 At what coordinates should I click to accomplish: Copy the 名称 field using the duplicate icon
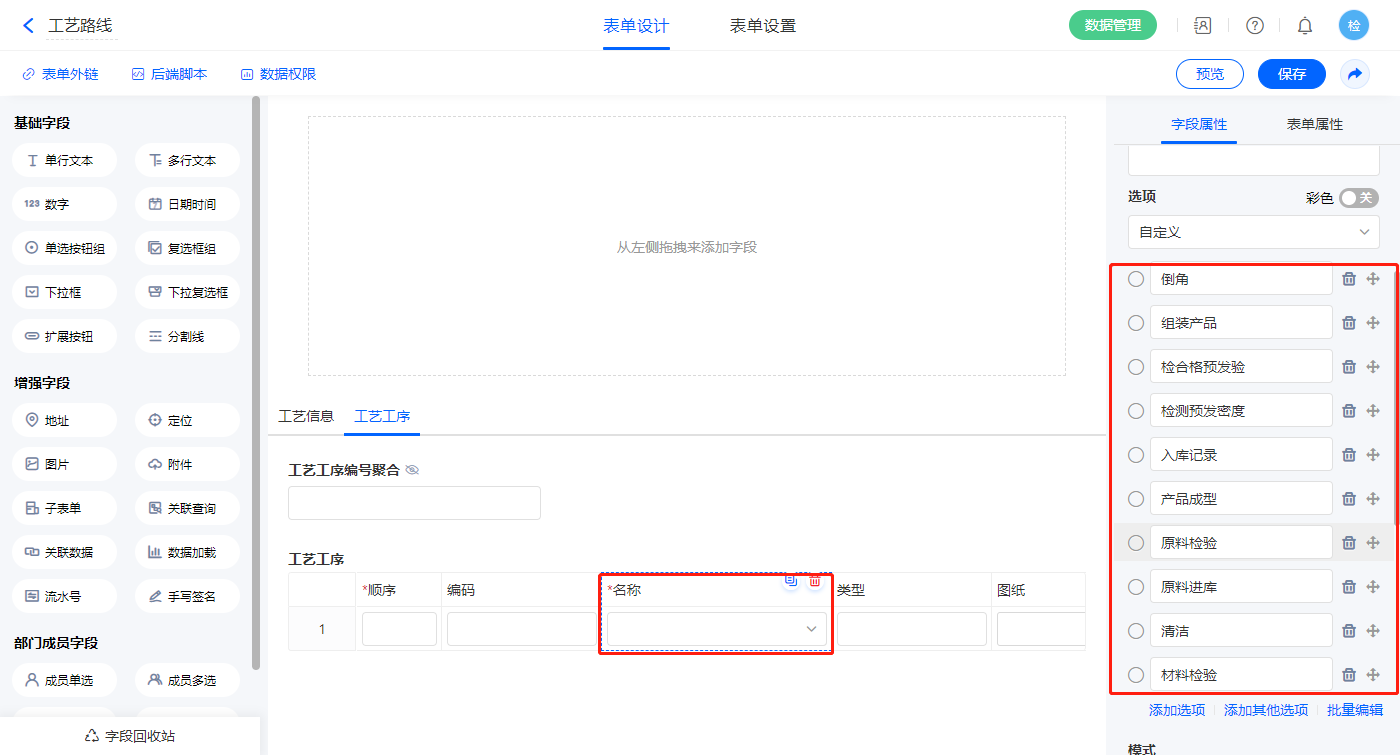coord(791,580)
